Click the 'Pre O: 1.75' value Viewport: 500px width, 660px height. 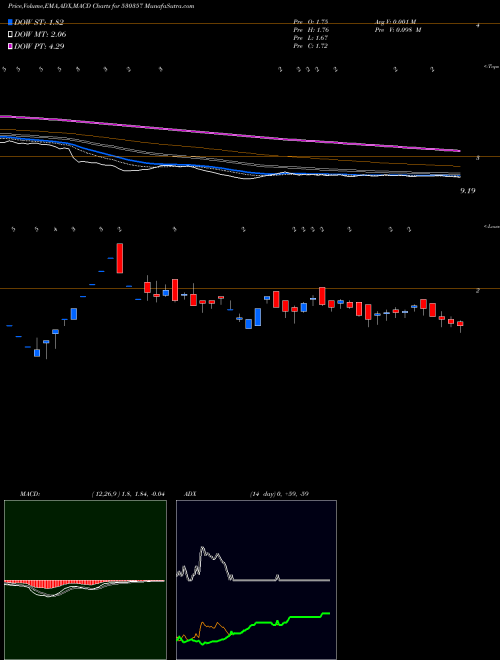coord(311,22)
